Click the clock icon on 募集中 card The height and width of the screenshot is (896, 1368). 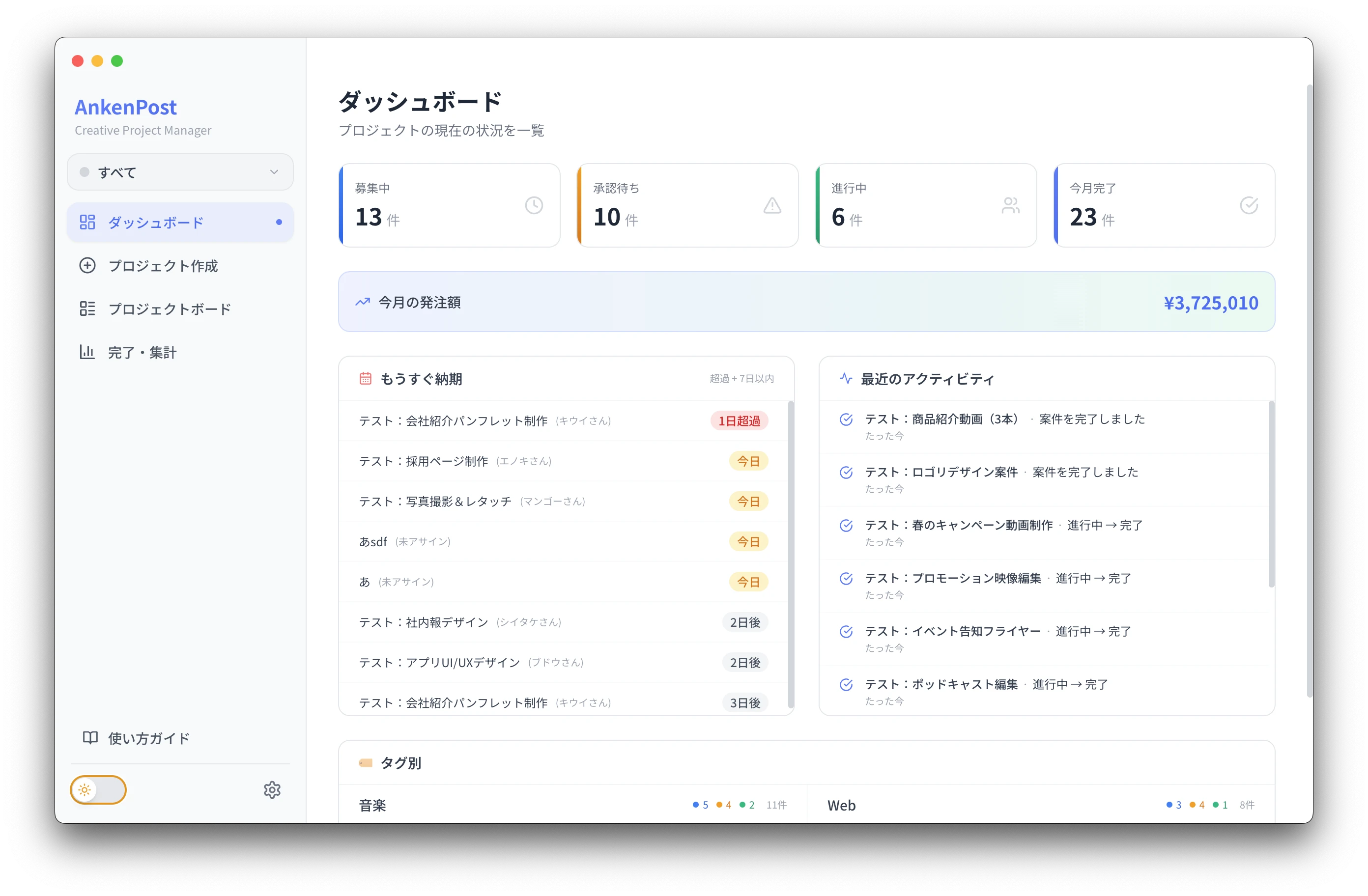pyautogui.click(x=534, y=205)
